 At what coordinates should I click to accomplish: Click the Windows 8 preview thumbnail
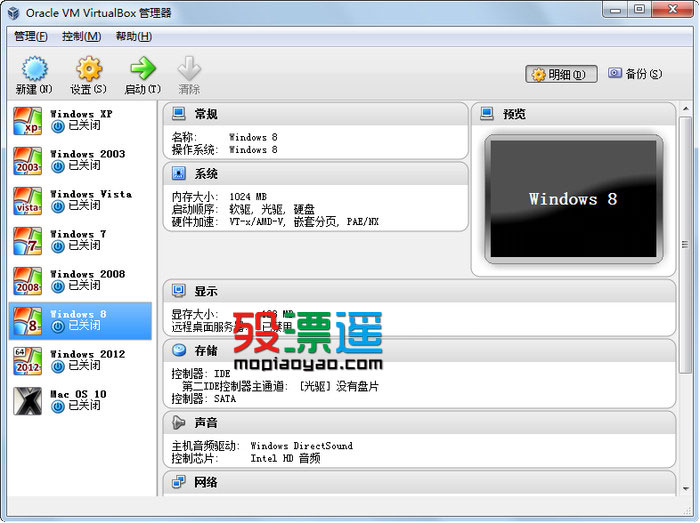[x=574, y=199]
